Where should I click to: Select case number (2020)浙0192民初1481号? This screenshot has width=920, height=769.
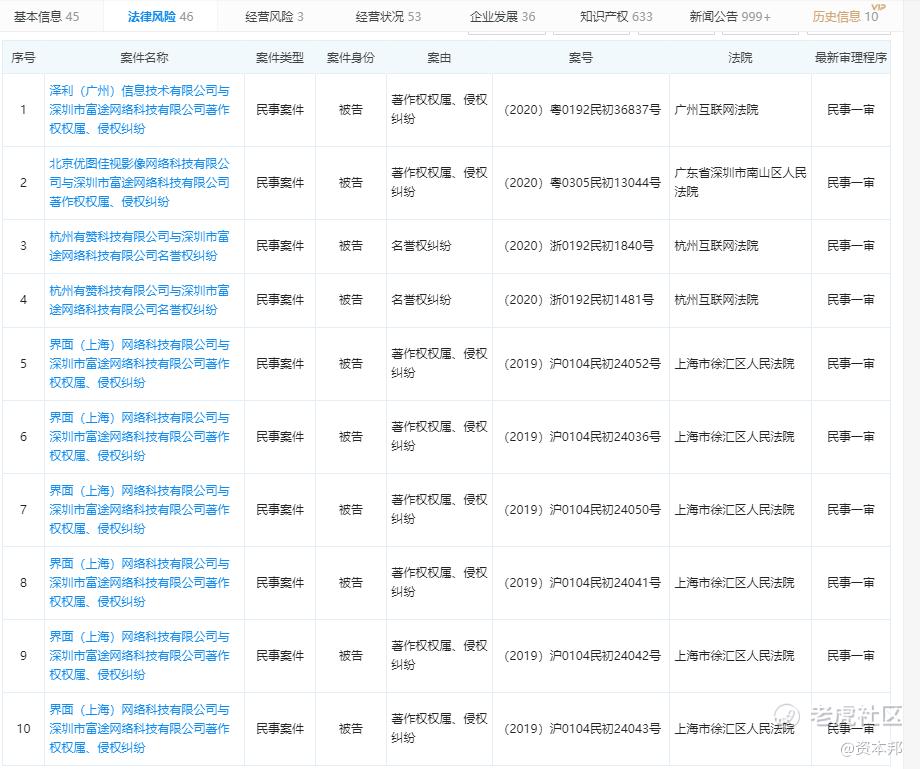coord(578,300)
